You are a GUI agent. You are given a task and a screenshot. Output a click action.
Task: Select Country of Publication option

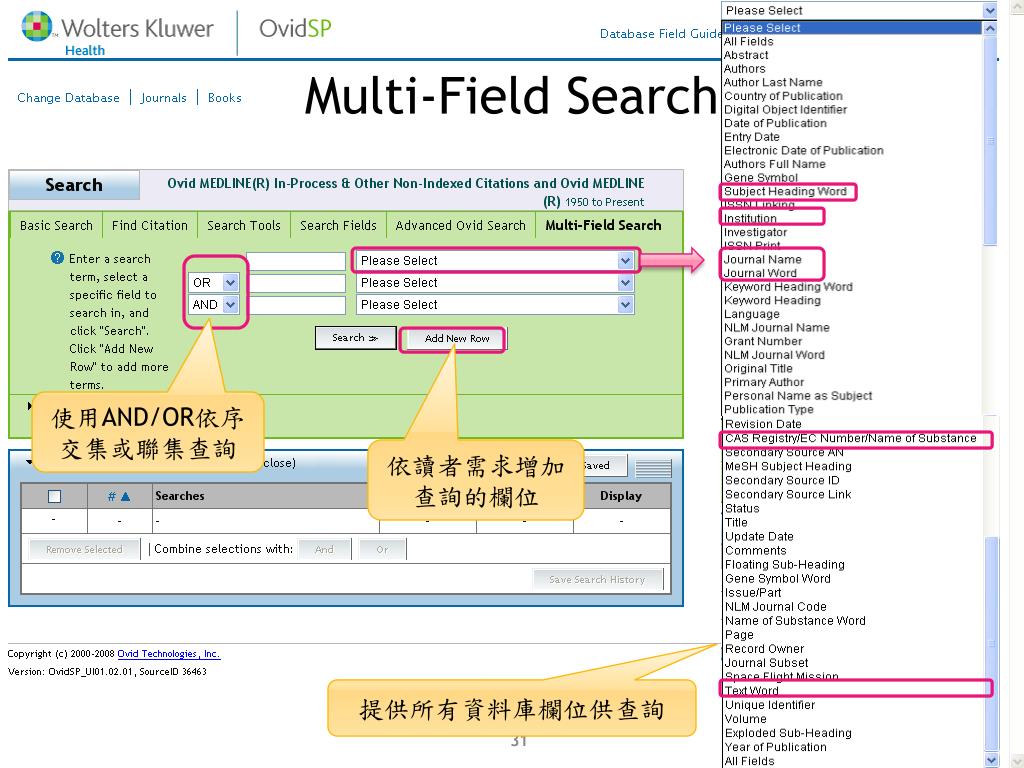point(783,96)
